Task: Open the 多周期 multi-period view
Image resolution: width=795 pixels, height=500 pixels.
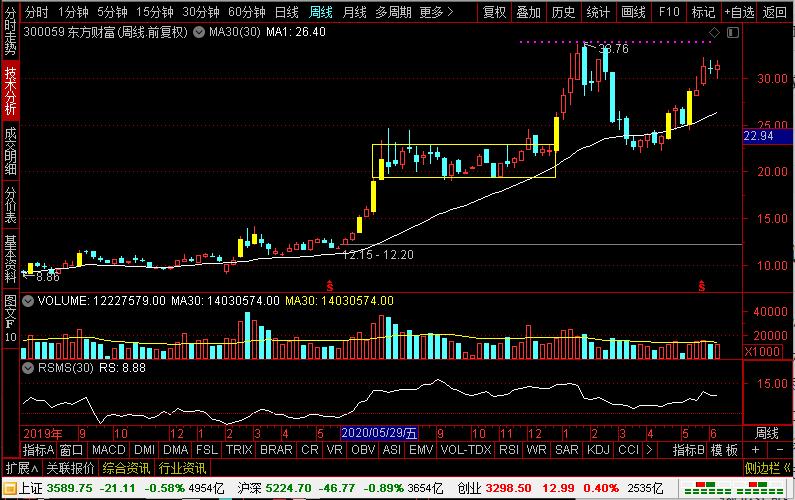Action: tap(393, 12)
